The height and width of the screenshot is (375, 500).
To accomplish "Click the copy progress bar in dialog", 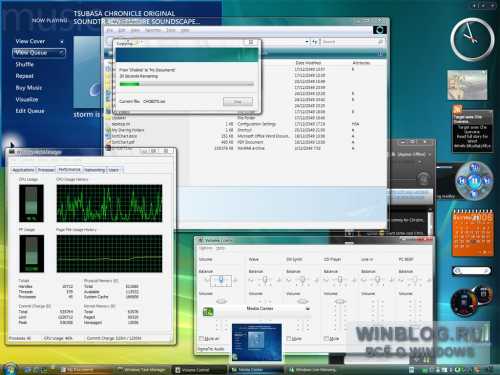I will pos(187,84).
